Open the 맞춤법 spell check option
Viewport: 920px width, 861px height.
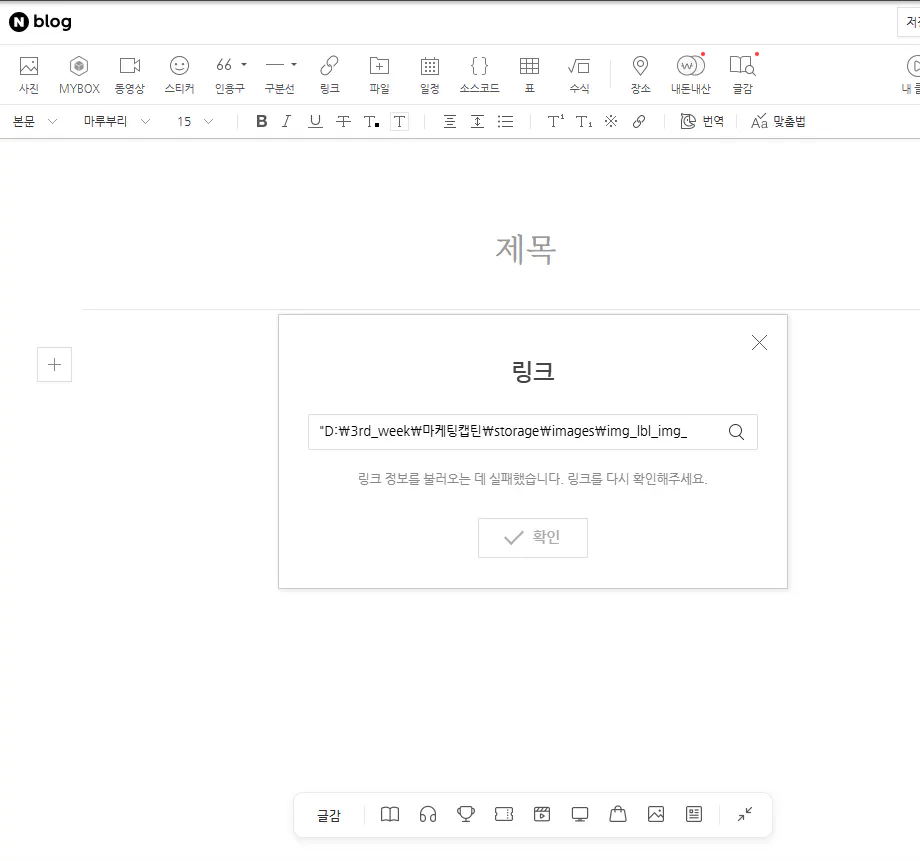click(778, 122)
